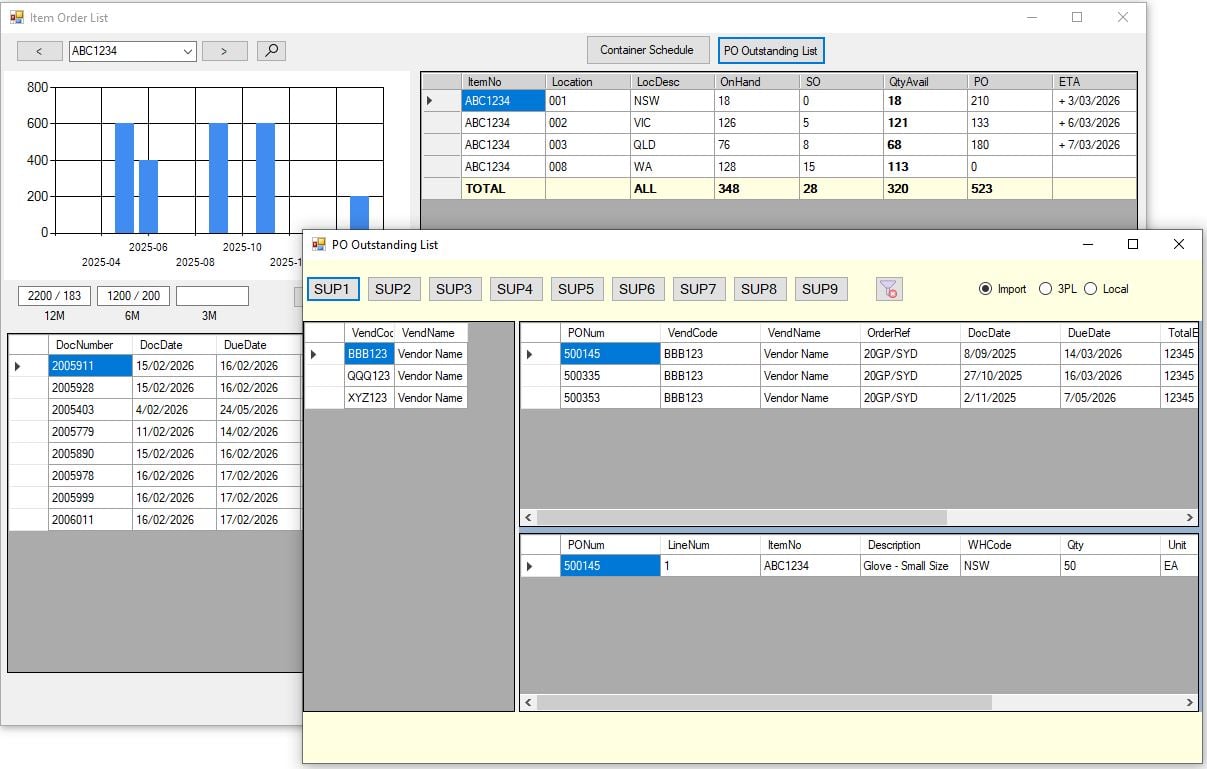Image resolution: width=1207 pixels, height=769 pixels.
Task: Click the search magnifier icon button
Action: click(x=271, y=50)
